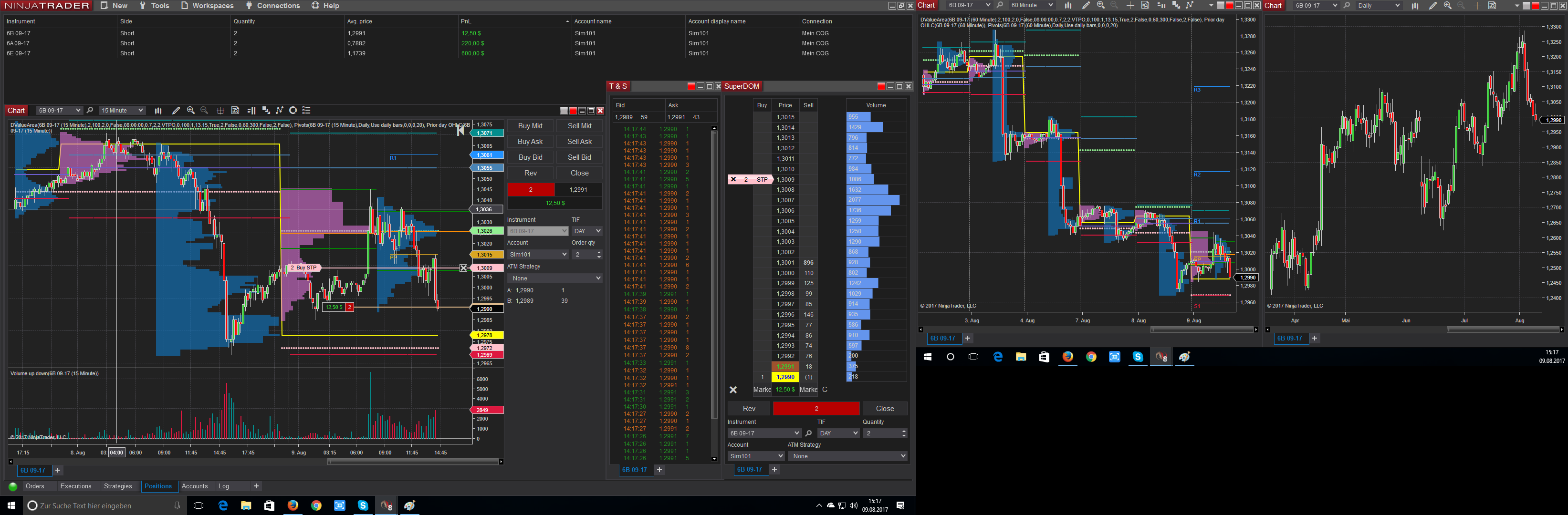Click the green connection status indicator
The image size is (1568, 515).
point(13,486)
